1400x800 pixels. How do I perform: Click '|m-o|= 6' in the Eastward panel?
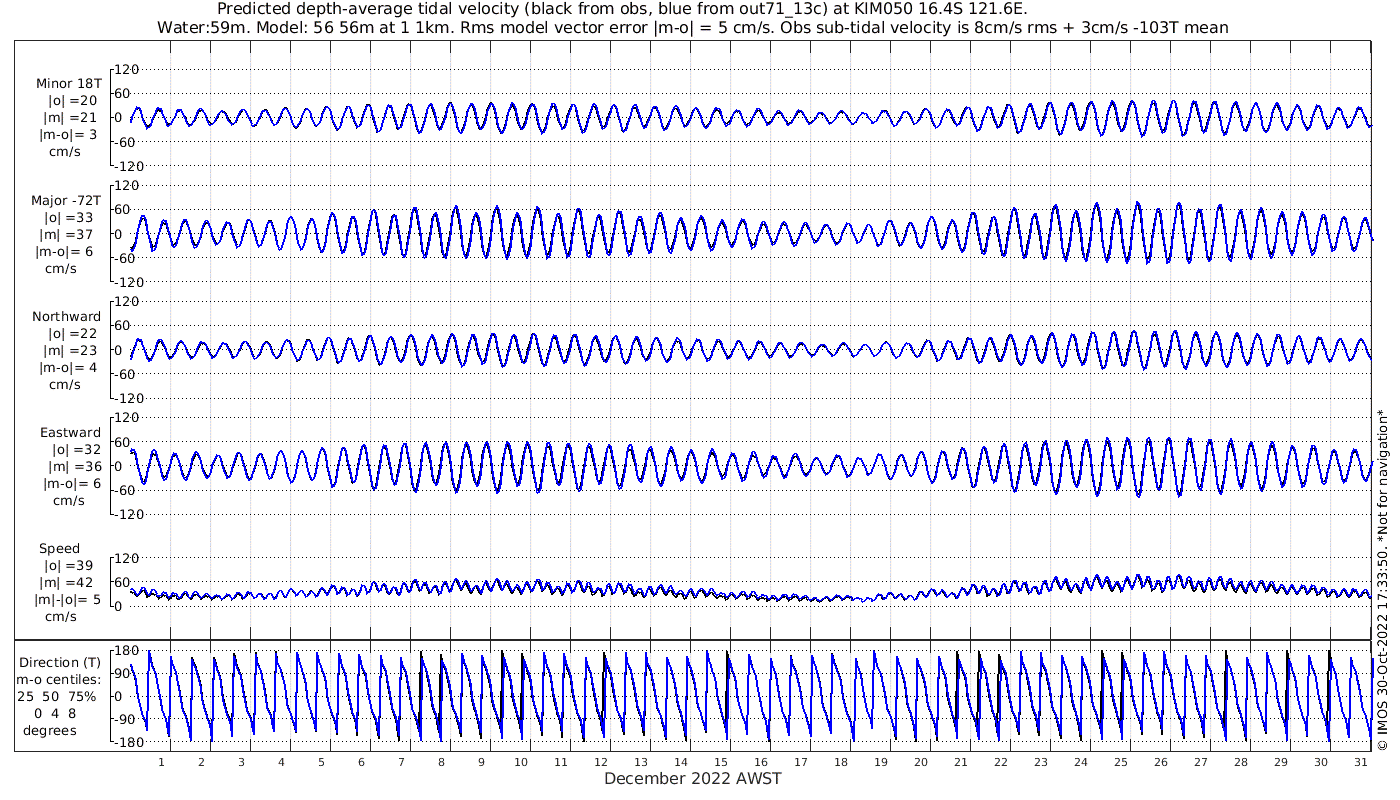click(x=72, y=483)
